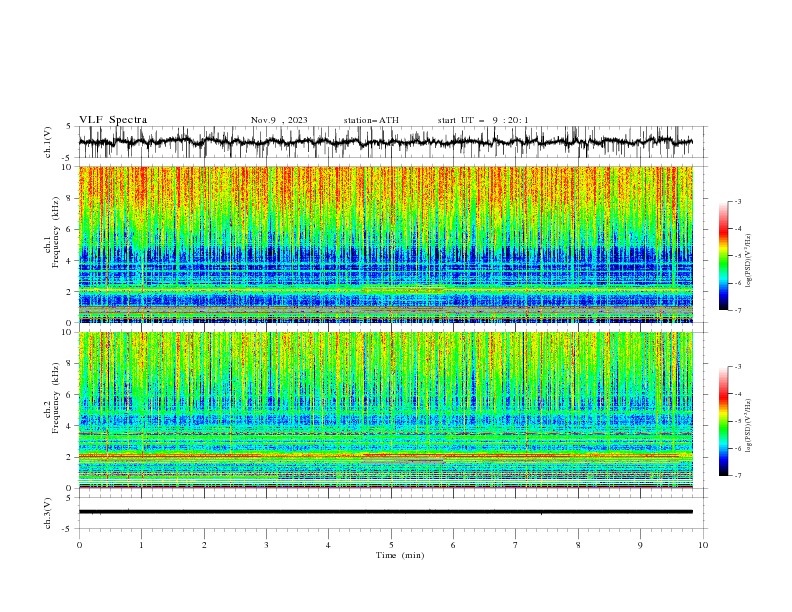792x612 pixels.
Task: Click time axis tick label "3"
Action: pos(266,545)
